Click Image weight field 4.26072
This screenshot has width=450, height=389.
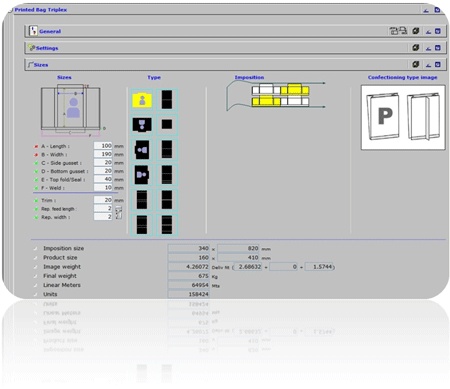coord(189,267)
